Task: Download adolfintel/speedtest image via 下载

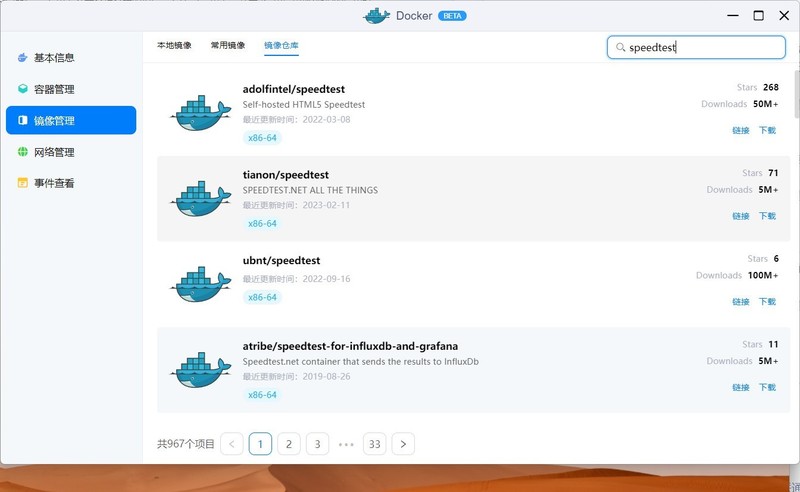Action: (767, 130)
